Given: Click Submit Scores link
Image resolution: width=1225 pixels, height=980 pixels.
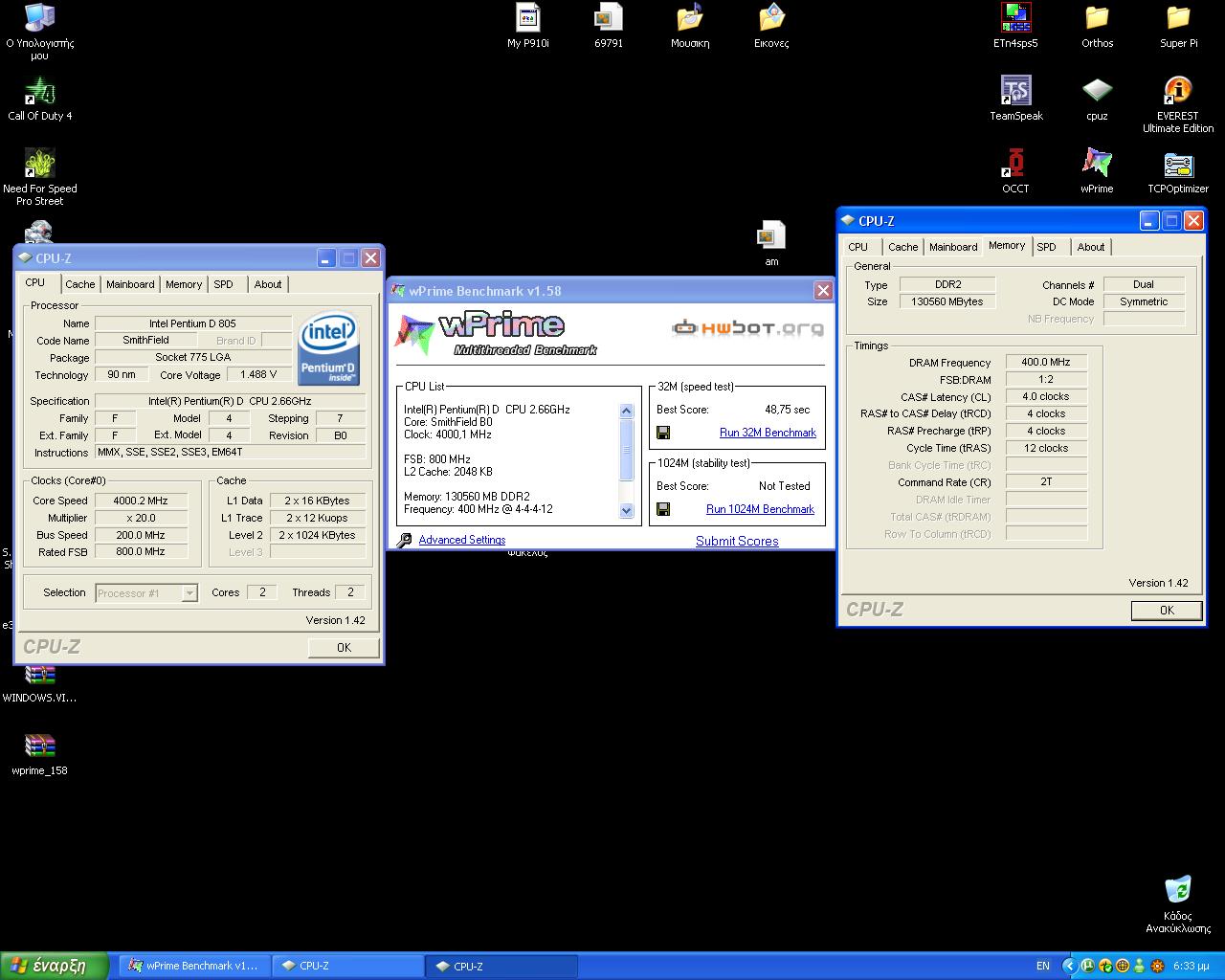Looking at the screenshot, I should pos(737,541).
